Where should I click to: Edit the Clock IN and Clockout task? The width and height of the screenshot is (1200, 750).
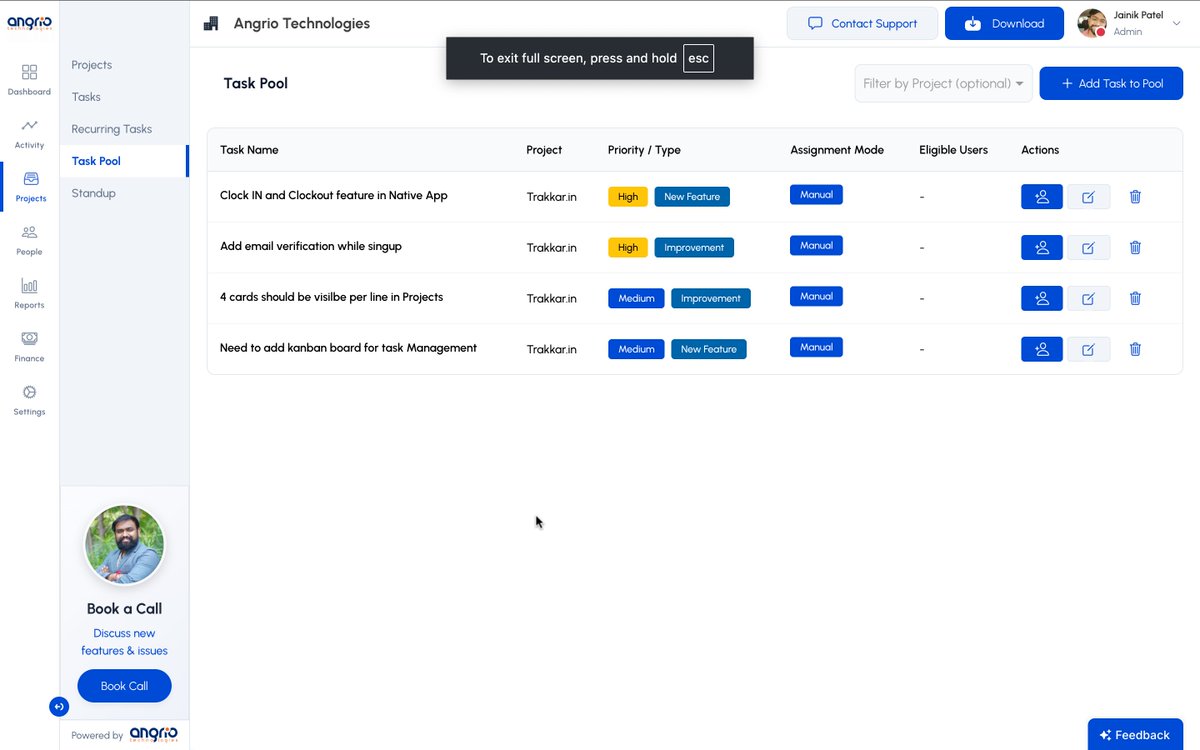pos(1088,197)
